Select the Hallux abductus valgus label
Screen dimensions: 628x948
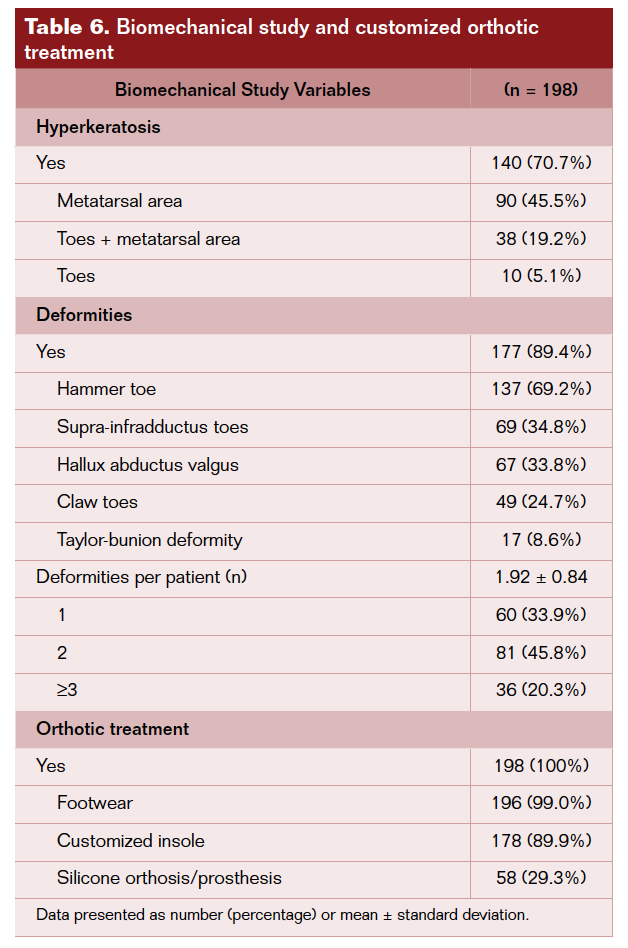(x=147, y=465)
